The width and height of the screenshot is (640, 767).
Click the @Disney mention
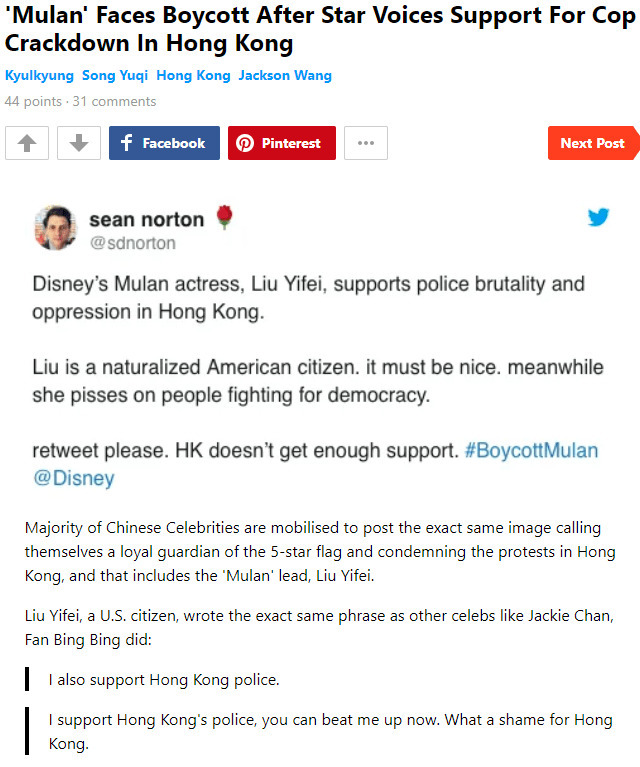pos(74,478)
